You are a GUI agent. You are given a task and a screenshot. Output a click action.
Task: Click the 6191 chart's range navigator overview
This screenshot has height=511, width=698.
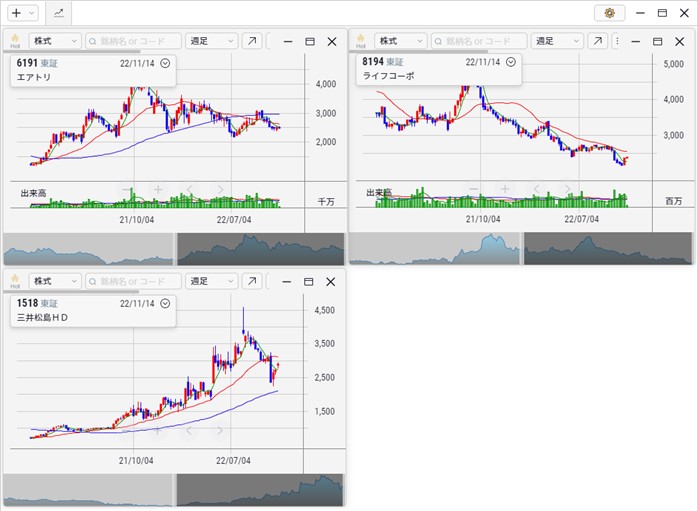click(174, 249)
